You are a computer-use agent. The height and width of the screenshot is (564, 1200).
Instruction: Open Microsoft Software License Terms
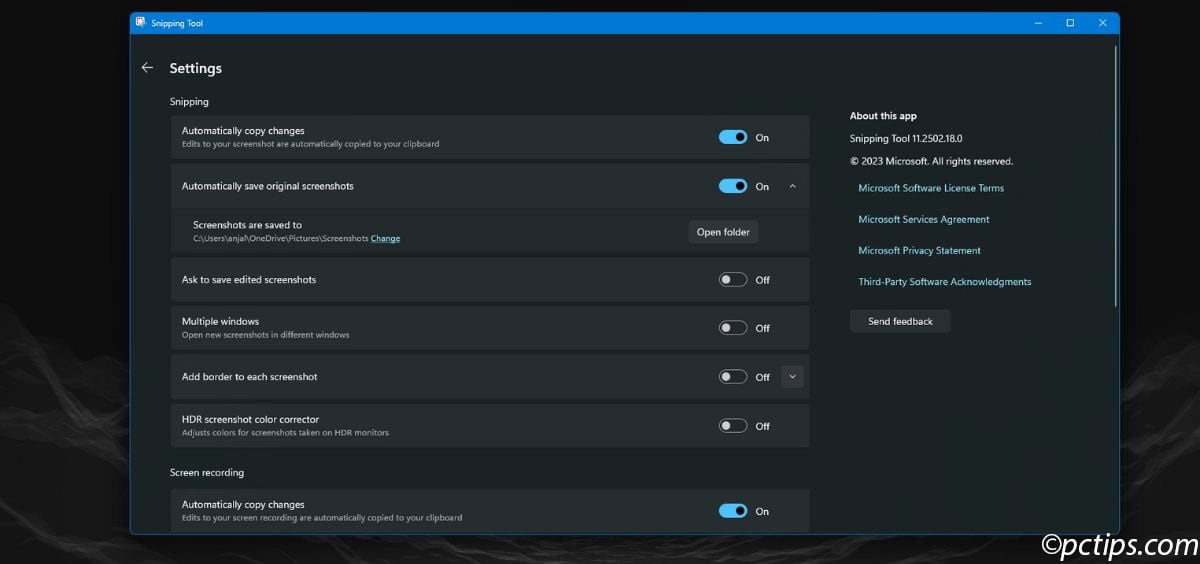tap(931, 188)
